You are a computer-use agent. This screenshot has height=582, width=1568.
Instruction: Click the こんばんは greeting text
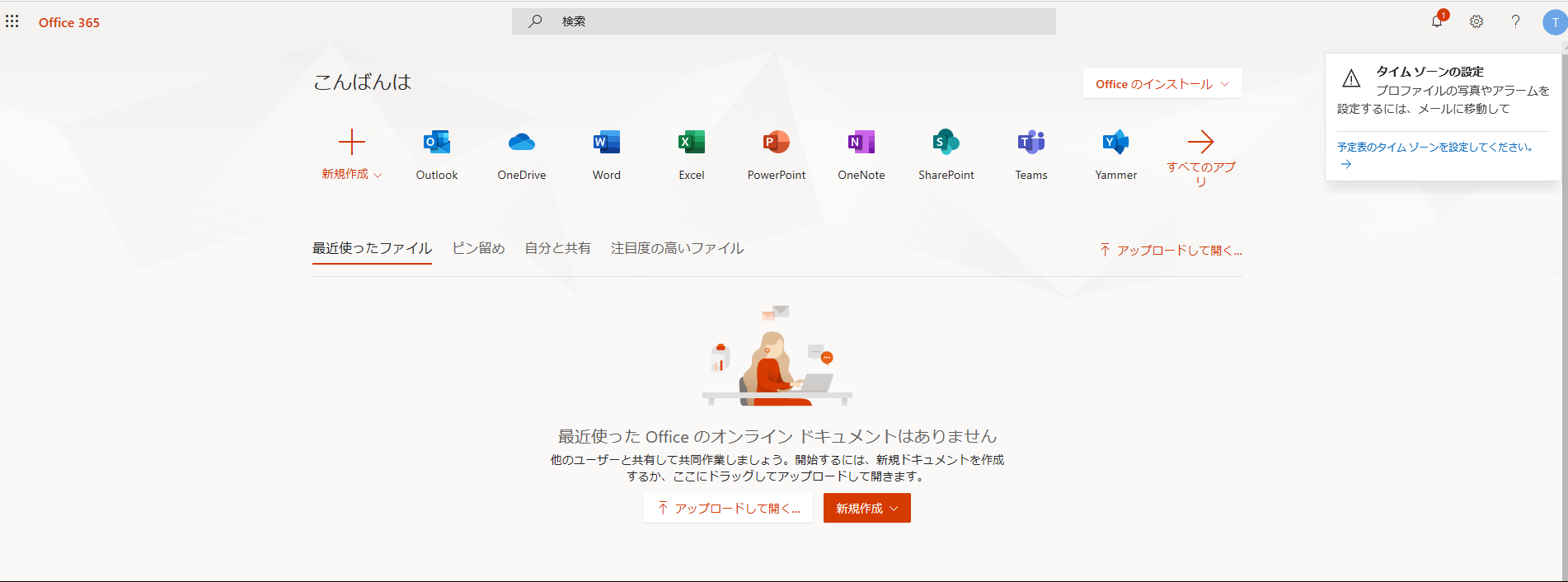362,82
